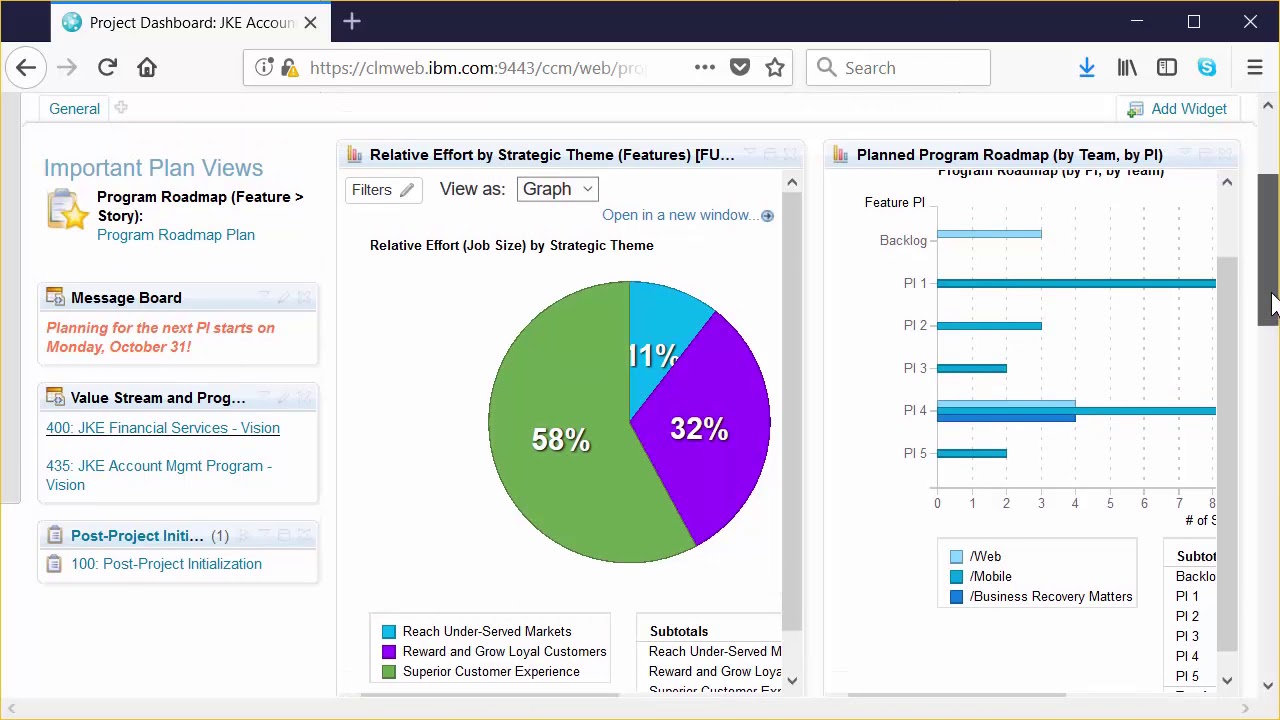Open 435: JKE Account Mgmt Program - Vision

tap(159, 475)
